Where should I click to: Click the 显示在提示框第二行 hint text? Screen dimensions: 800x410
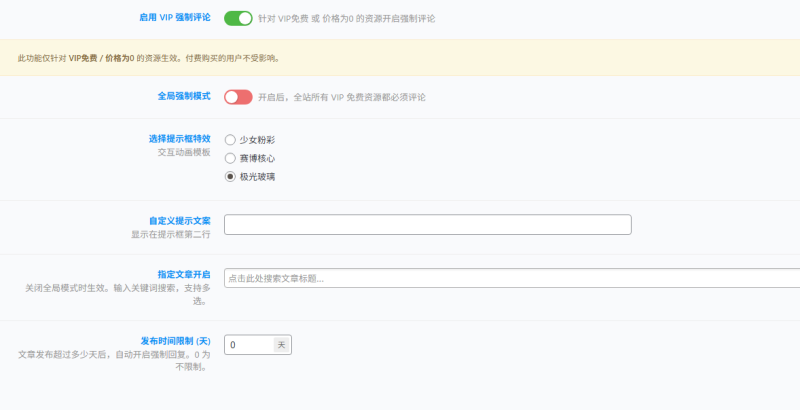pos(170,235)
